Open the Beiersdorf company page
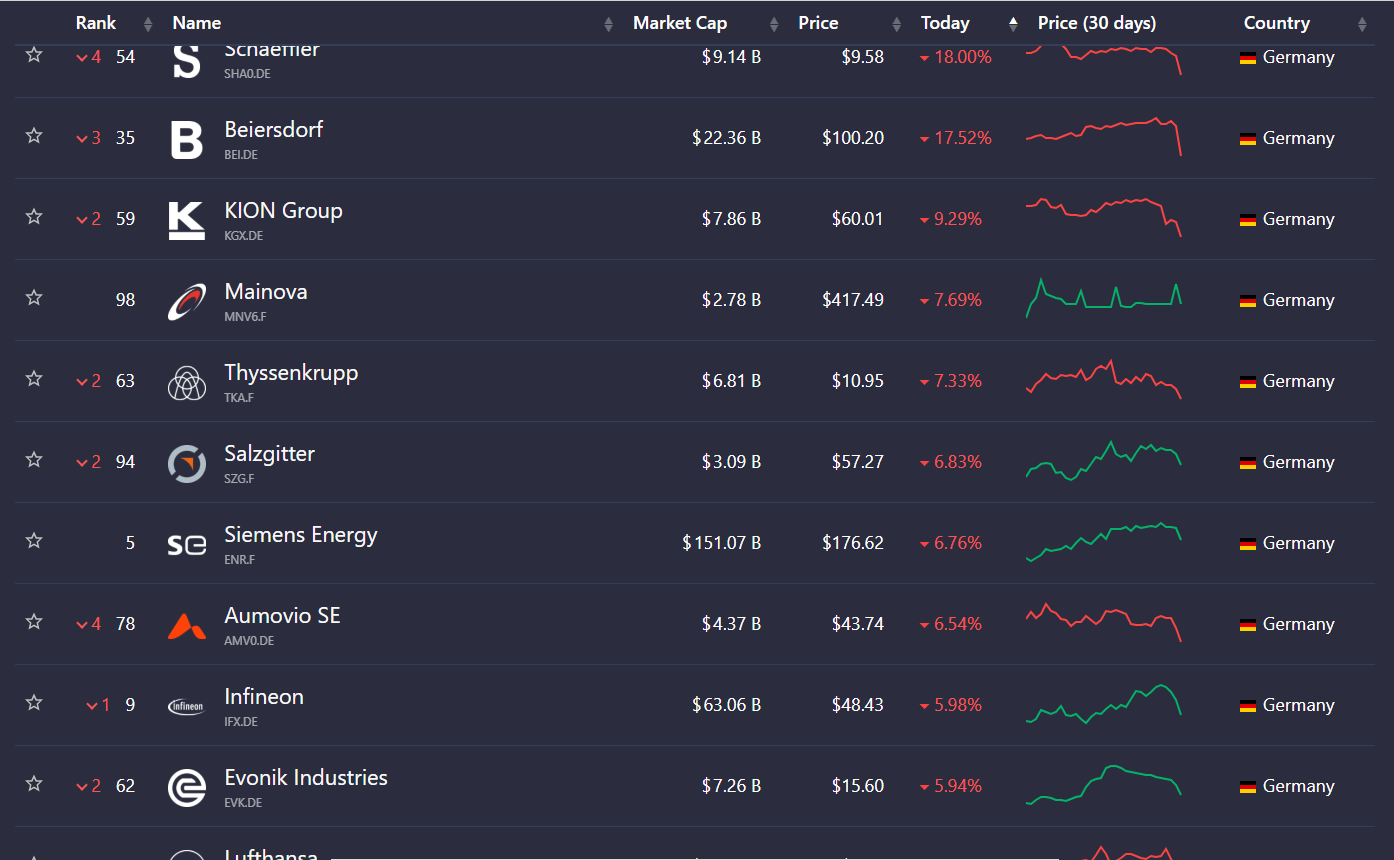This screenshot has height=860, width=1394. [x=274, y=130]
